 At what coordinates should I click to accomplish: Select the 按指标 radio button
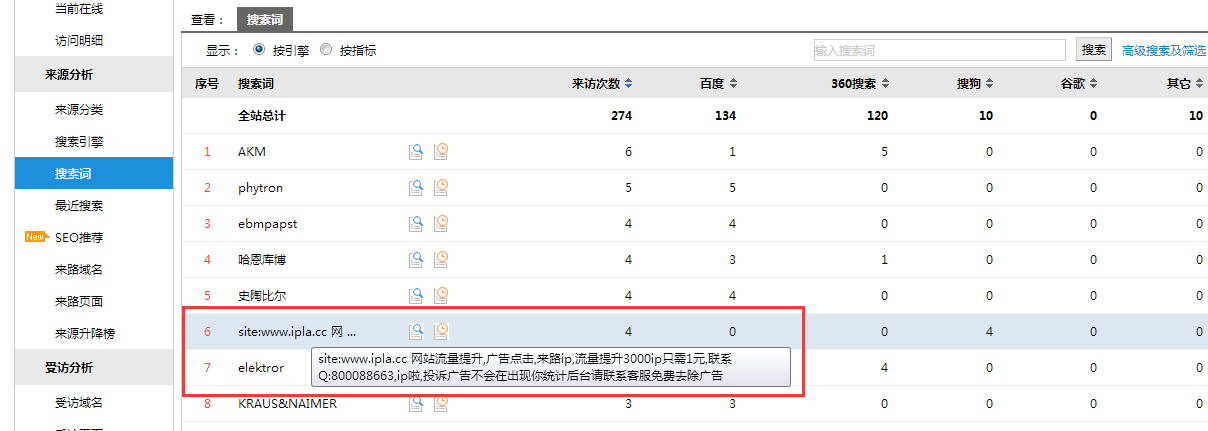(x=326, y=50)
